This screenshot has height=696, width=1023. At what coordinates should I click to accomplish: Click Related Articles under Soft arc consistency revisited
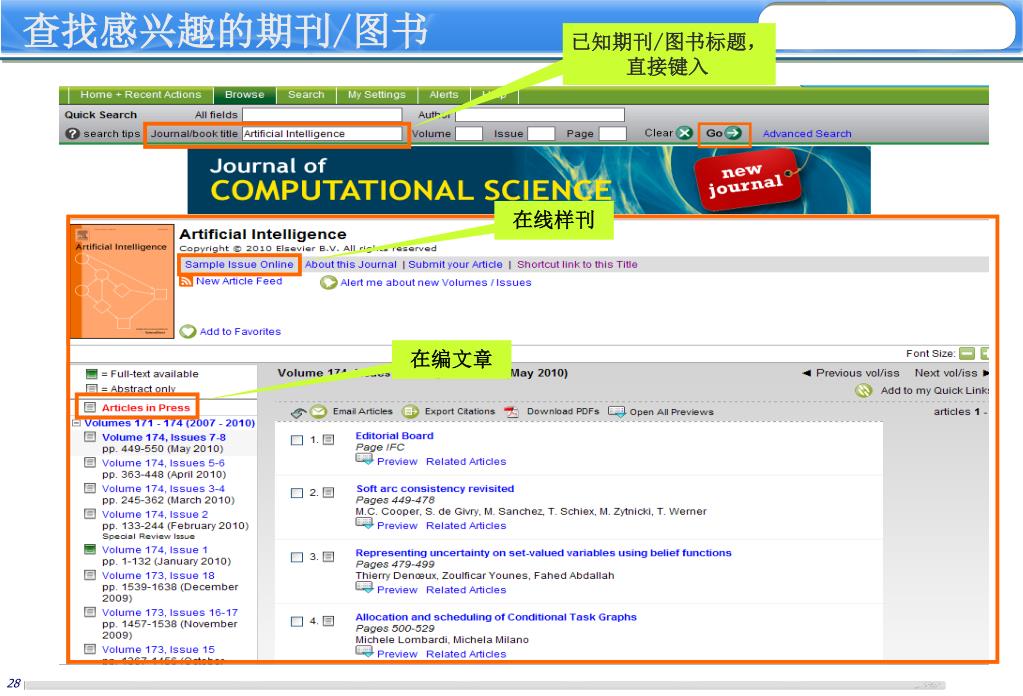pyautogui.click(x=466, y=526)
